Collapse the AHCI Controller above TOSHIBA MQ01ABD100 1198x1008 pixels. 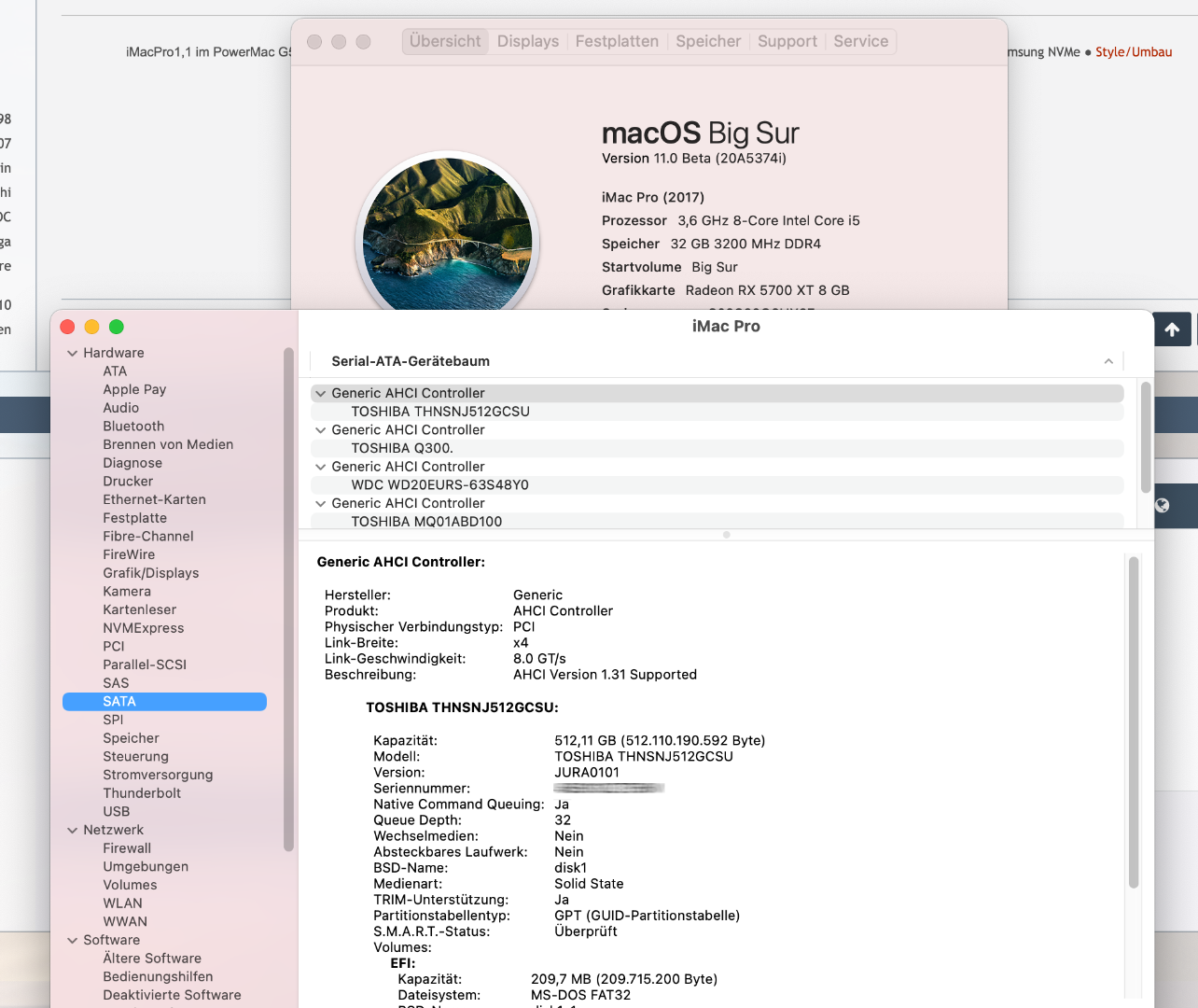(321, 504)
